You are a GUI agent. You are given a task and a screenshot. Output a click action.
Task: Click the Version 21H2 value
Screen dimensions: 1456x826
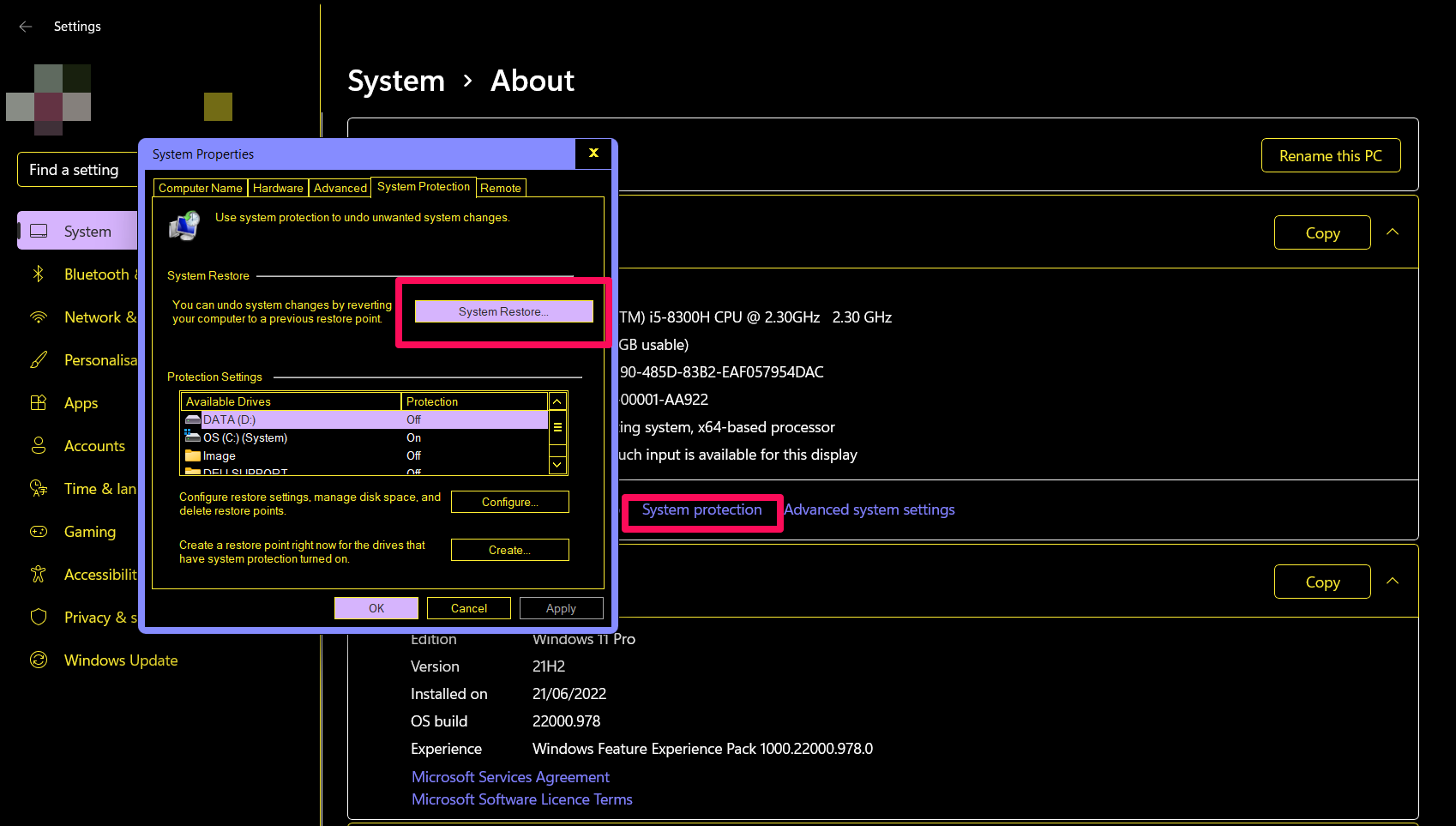[549, 666]
